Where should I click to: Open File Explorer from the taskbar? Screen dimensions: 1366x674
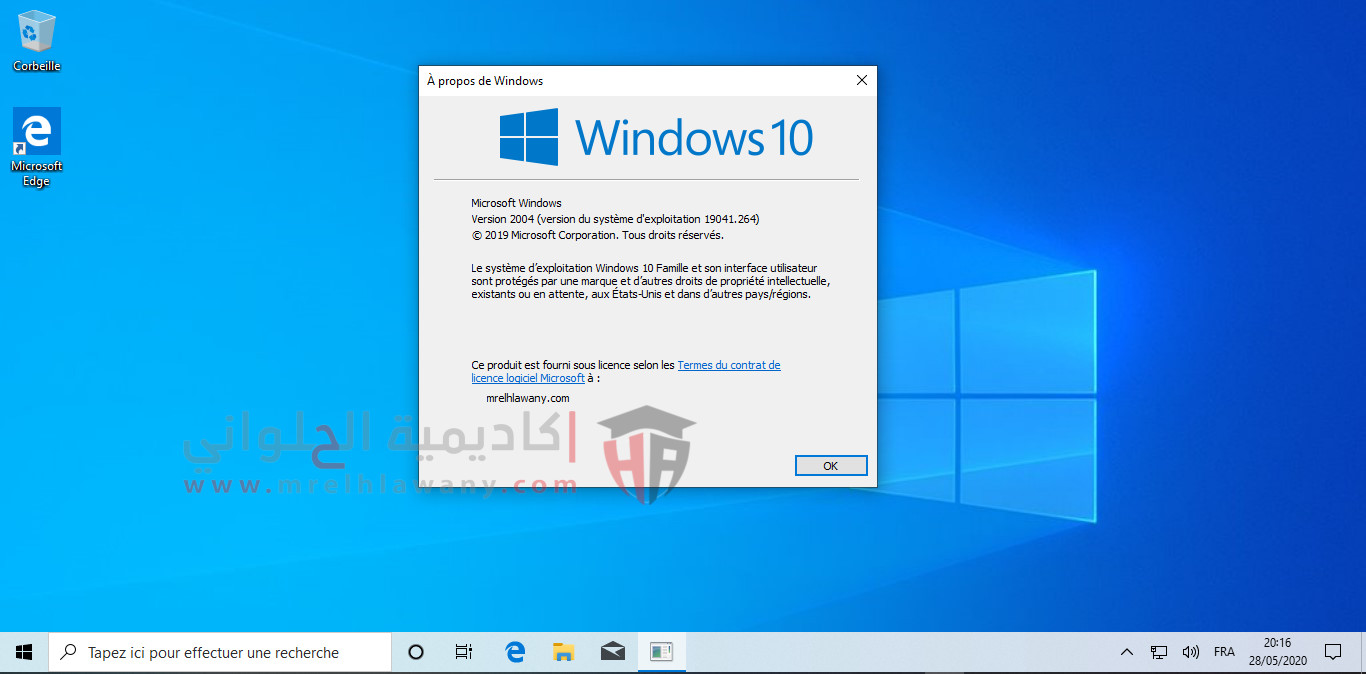(x=564, y=652)
